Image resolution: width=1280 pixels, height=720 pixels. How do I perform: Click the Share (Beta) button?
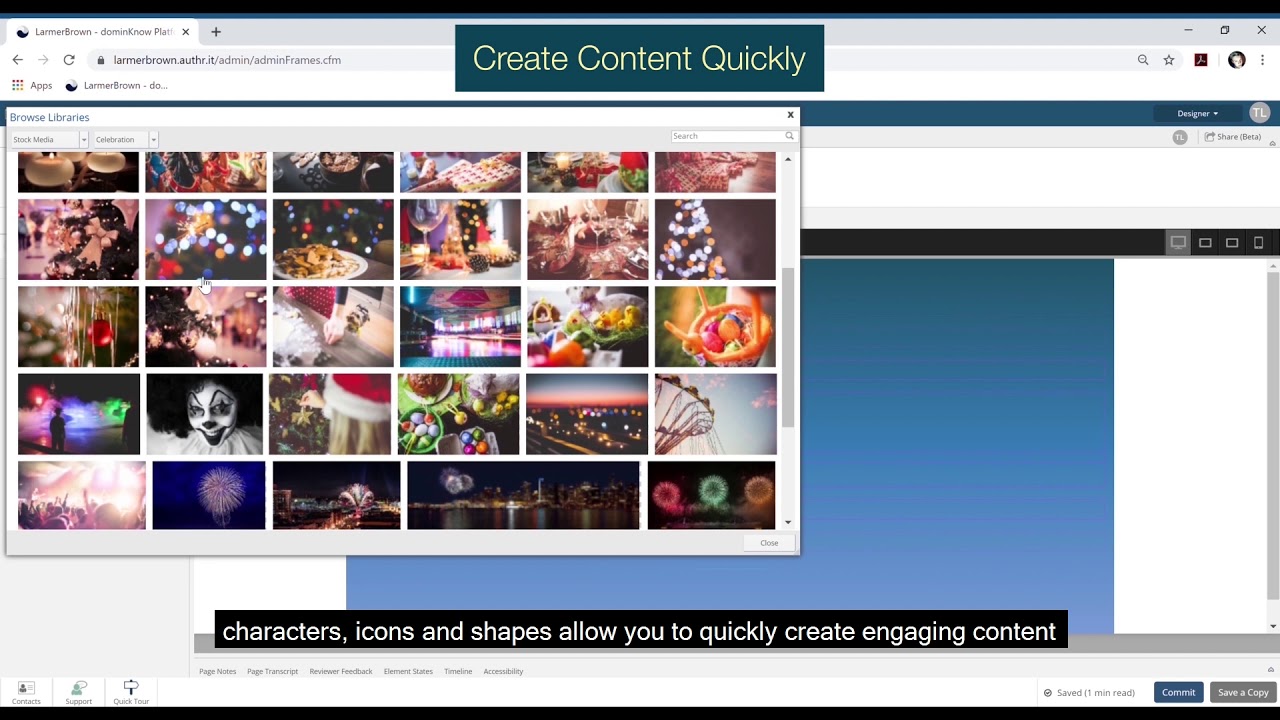click(x=1233, y=137)
